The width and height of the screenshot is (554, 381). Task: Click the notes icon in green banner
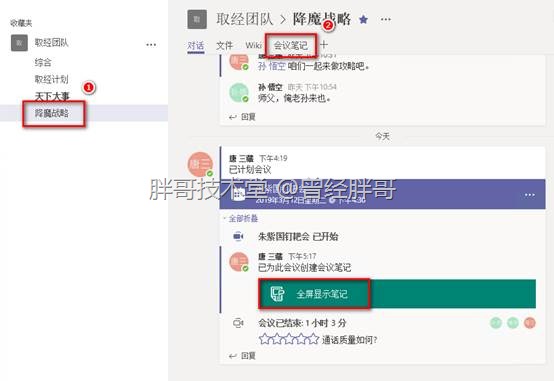click(277, 293)
